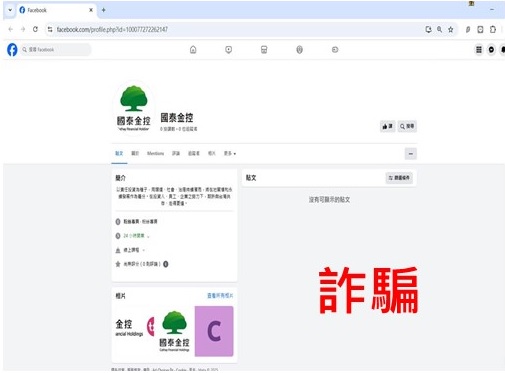Select the 關於 (About) tab
Viewport: 505px width, 373px height.
(135, 153)
